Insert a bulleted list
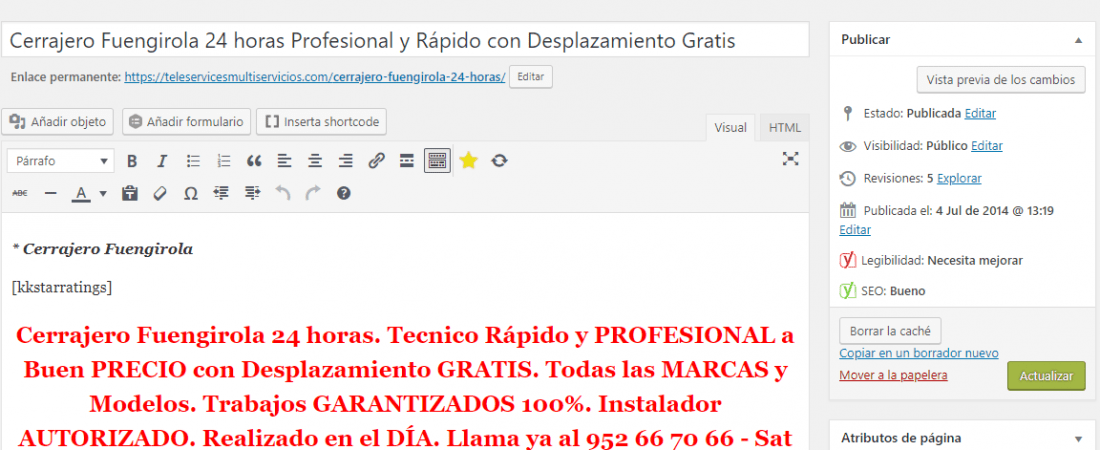The height and width of the screenshot is (450, 1100). 193,161
